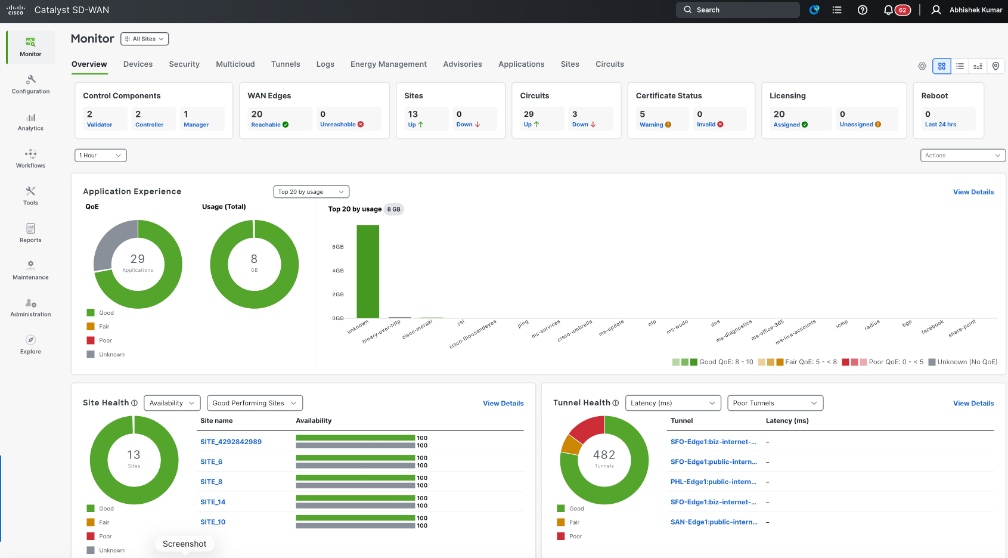Click the Tunnel Health info icon
The width and height of the screenshot is (1008, 558).
pyautogui.click(x=616, y=403)
